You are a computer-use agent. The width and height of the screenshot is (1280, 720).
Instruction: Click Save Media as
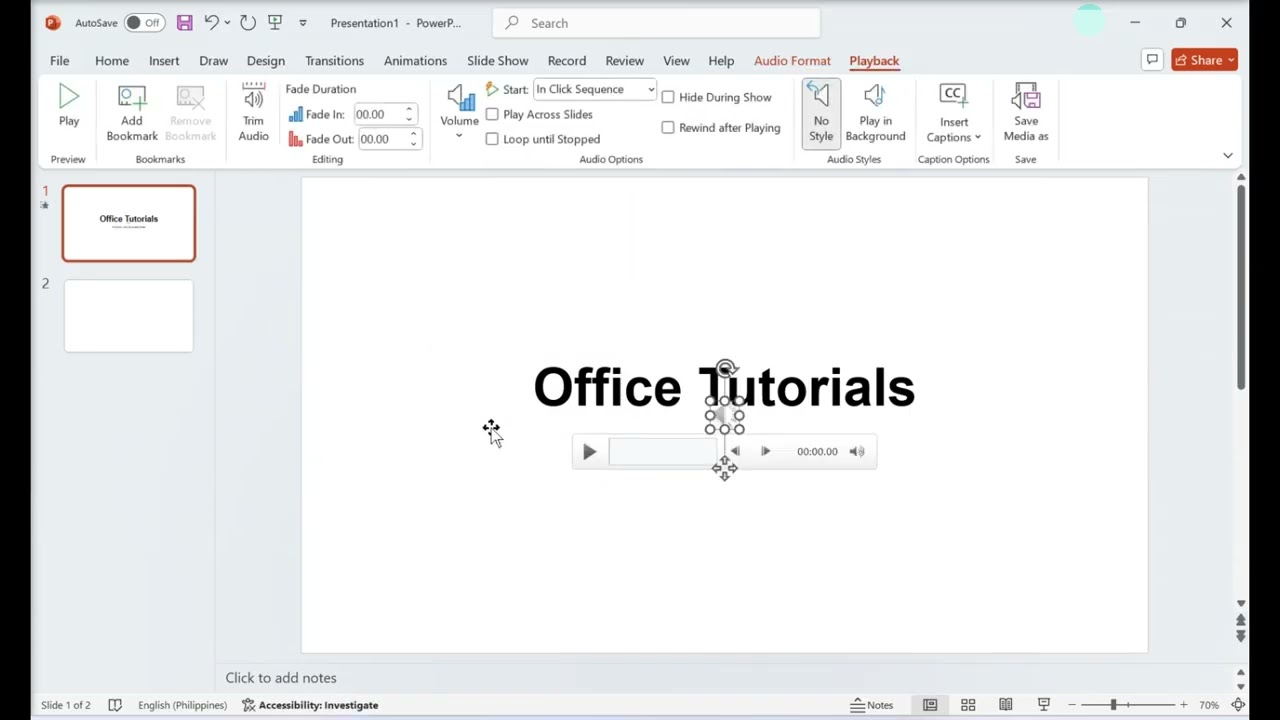(1026, 112)
